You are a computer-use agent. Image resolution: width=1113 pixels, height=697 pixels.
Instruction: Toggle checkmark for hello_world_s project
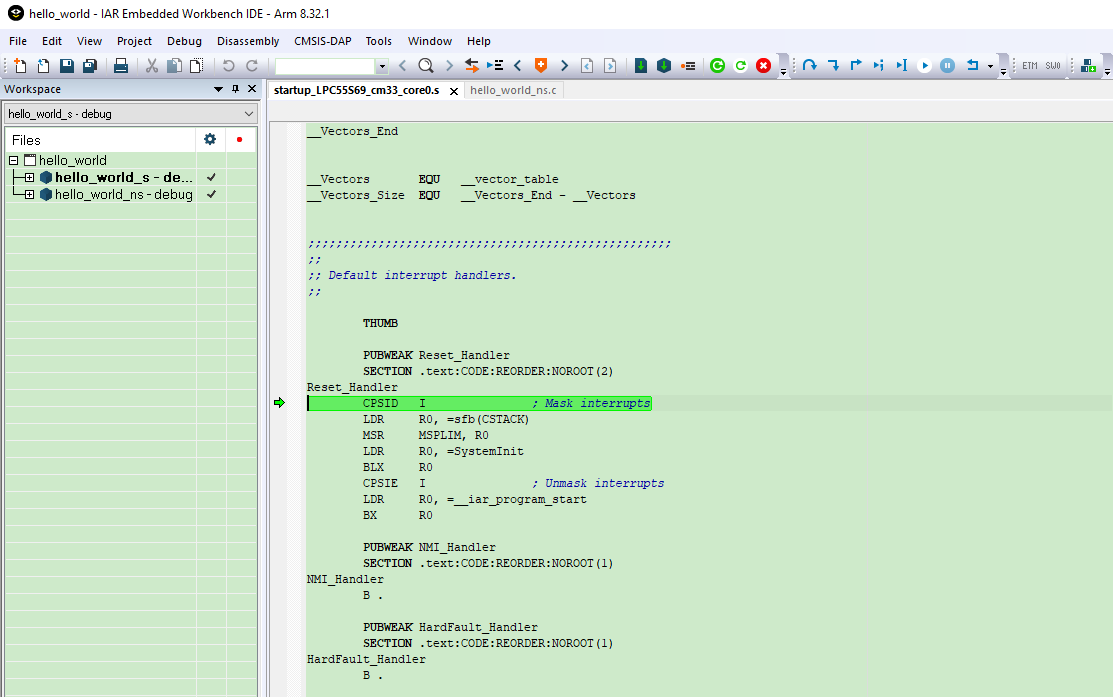click(x=211, y=178)
